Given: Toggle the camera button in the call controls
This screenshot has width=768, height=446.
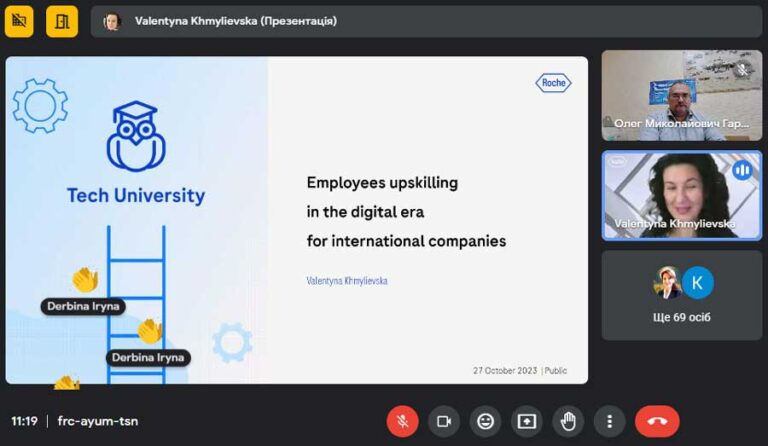Looking at the screenshot, I should pos(444,421).
